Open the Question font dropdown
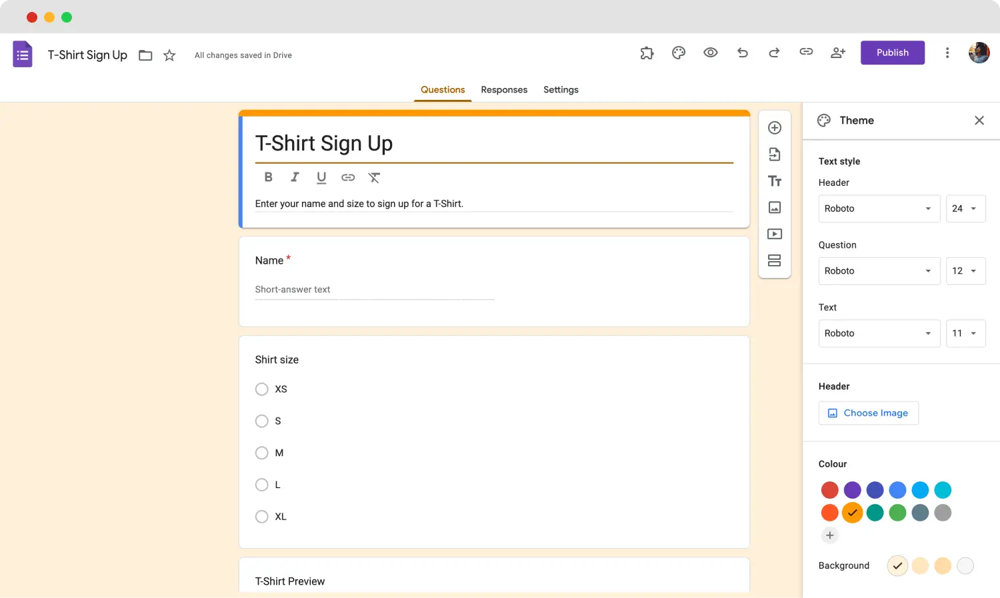The image size is (1000, 598). (879, 271)
